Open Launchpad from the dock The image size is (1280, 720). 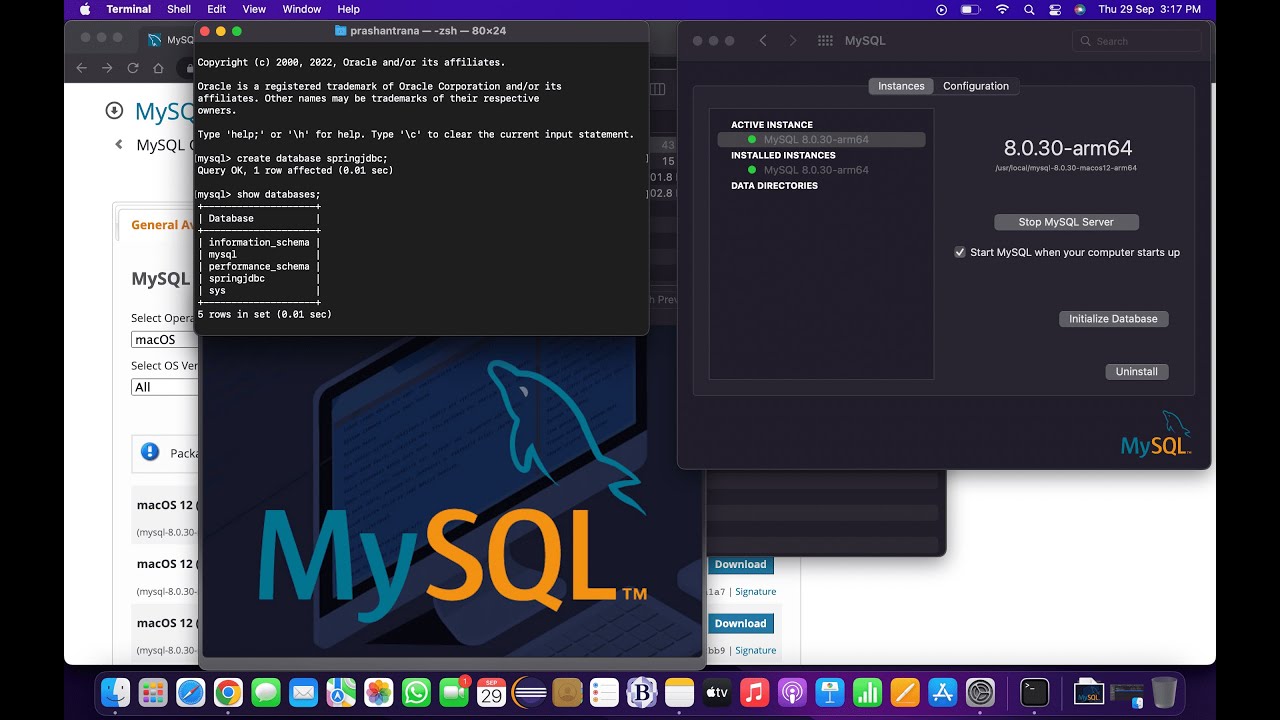click(x=153, y=692)
